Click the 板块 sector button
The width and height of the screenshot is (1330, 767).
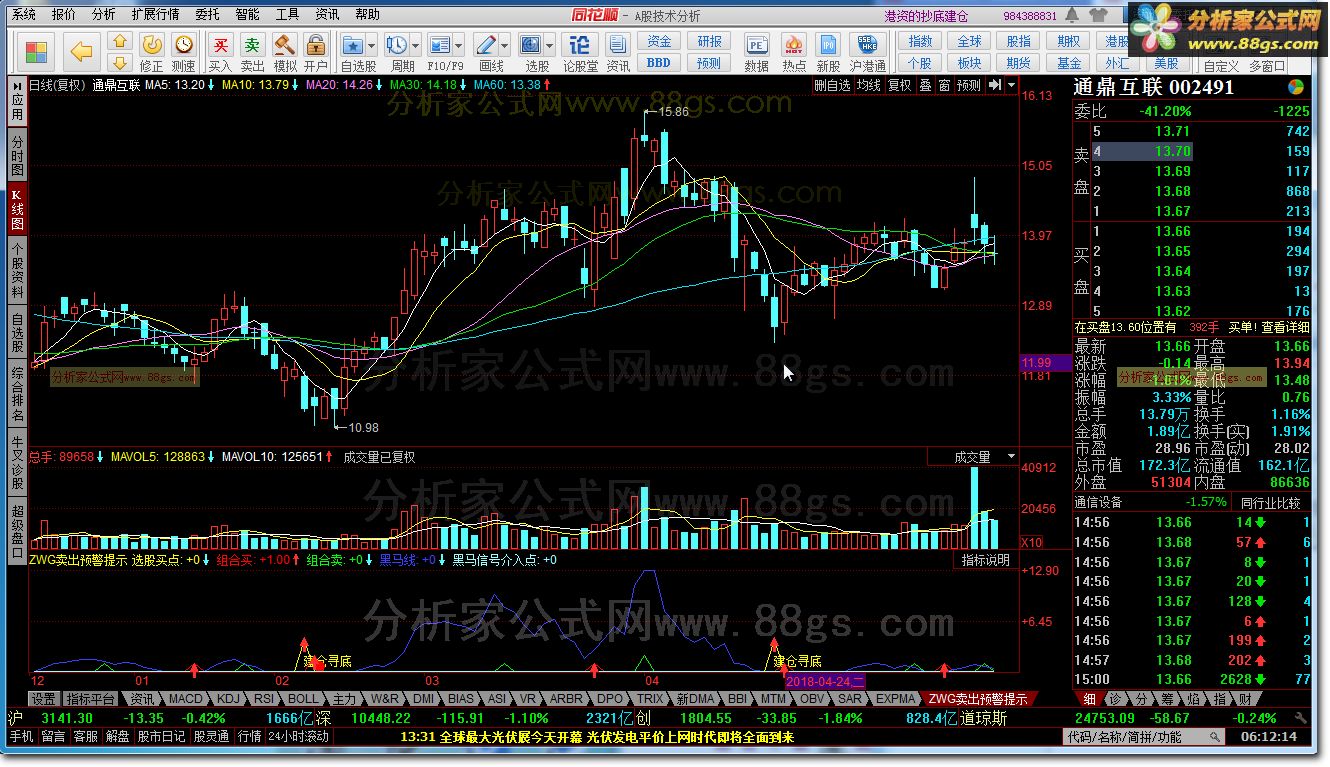pyautogui.click(x=970, y=62)
